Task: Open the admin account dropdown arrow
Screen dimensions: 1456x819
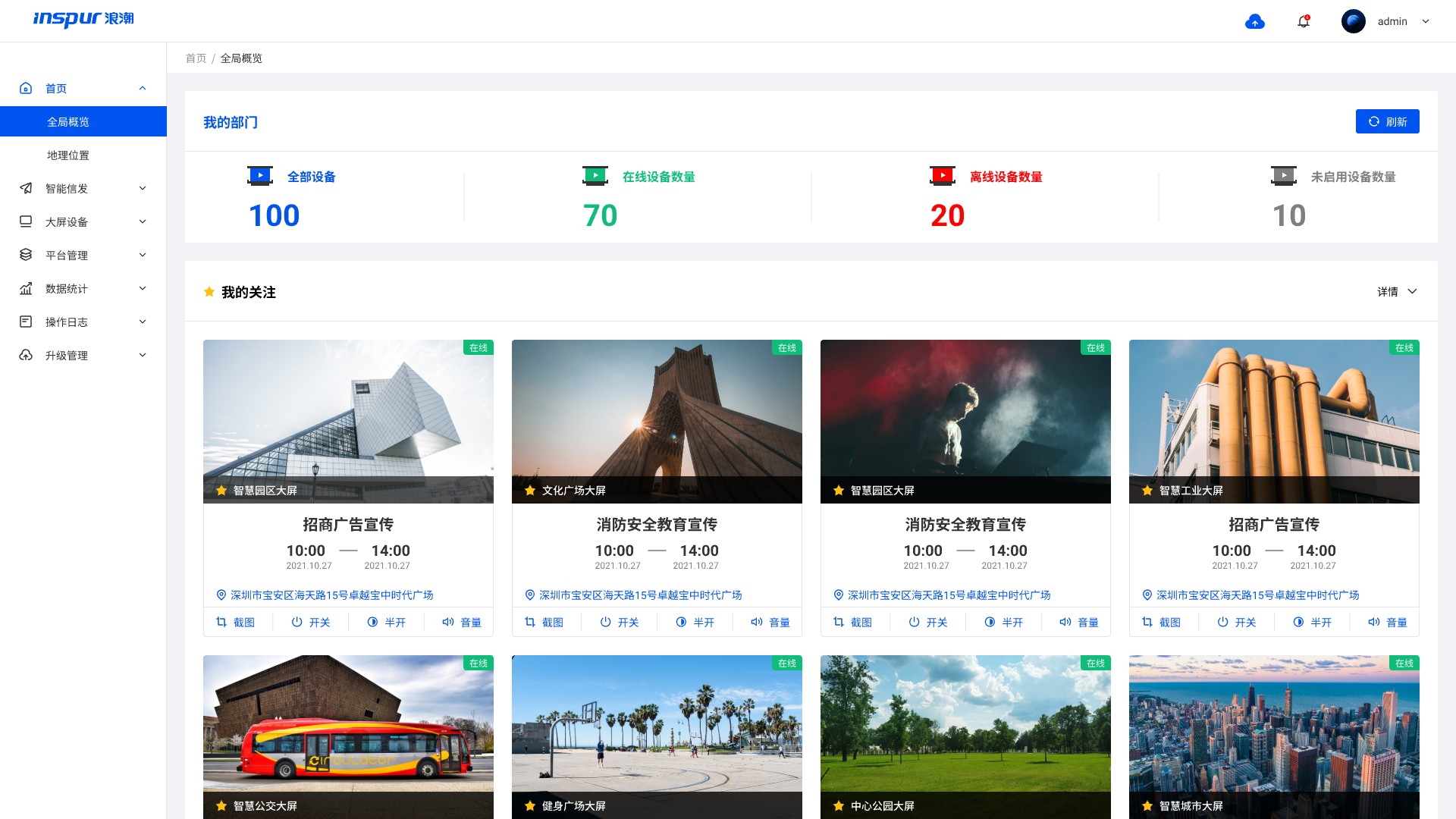Action: (x=1426, y=21)
